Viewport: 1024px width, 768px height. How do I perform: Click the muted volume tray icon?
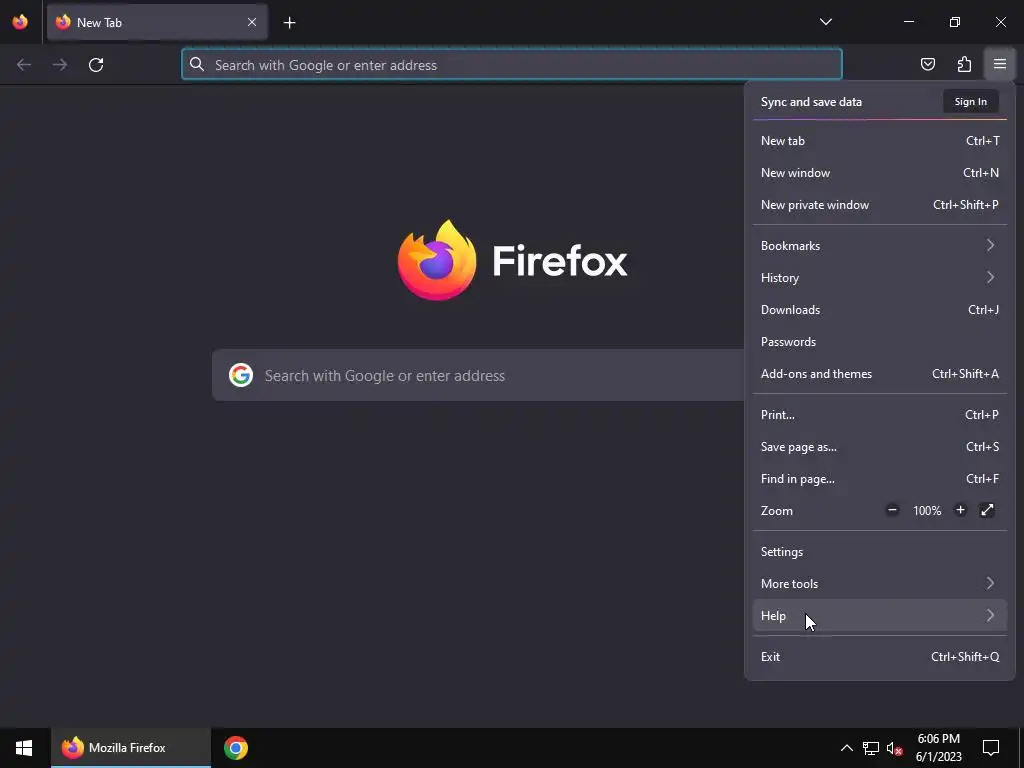click(x=895, y=748)
